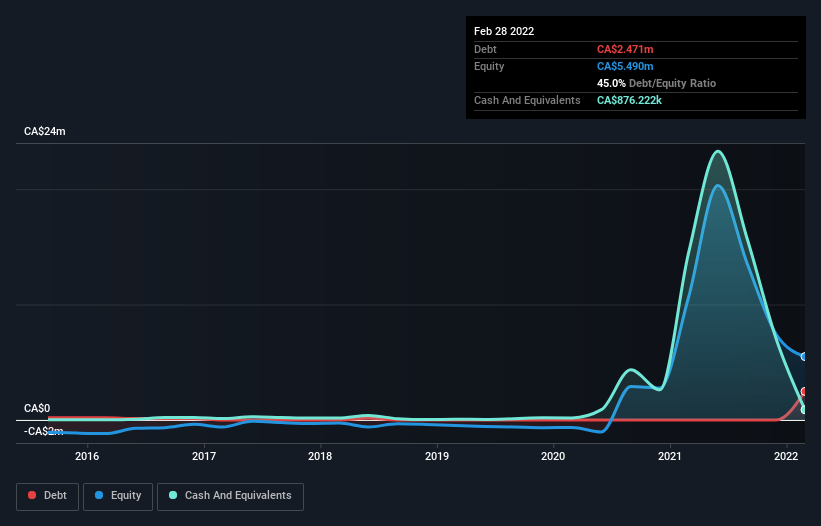This screenshot has height=526, width=821.
Task: Click the CA$24m y-axis label
Action: 45,131
